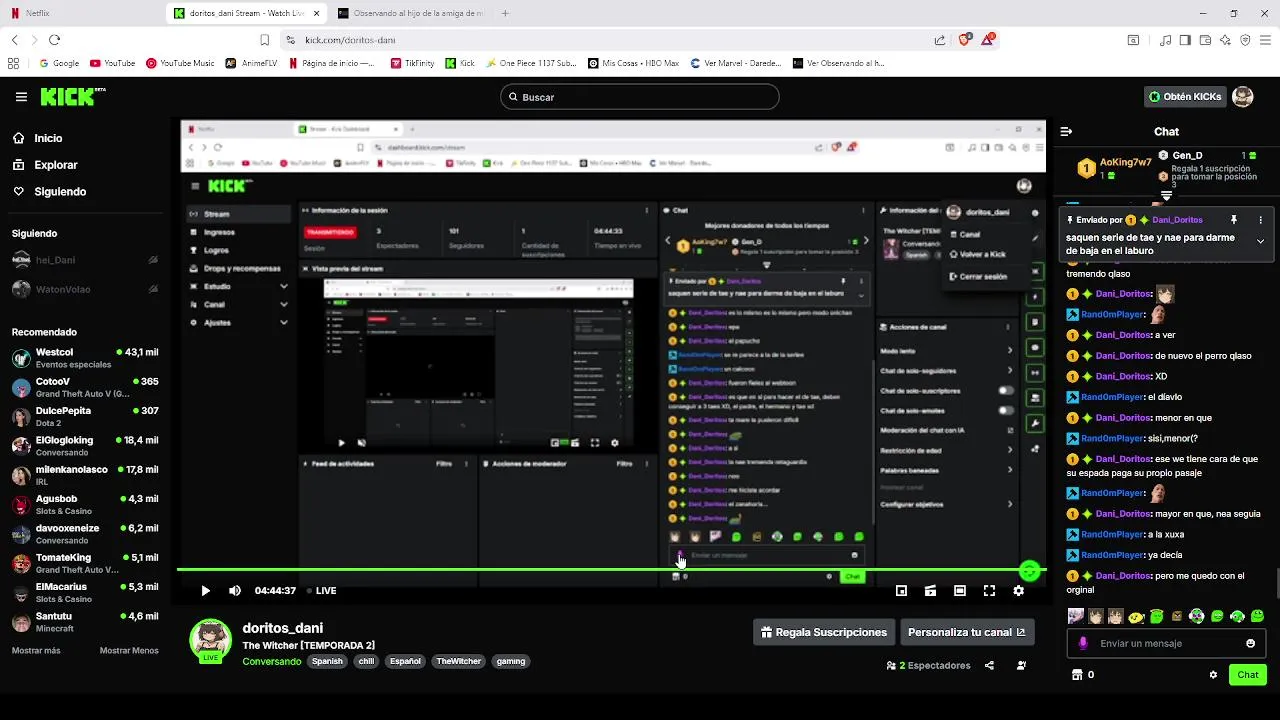Screen dimensions: 1280x720
Task: Focus the Enviar un mensaje field
Action: [1166, 643]
